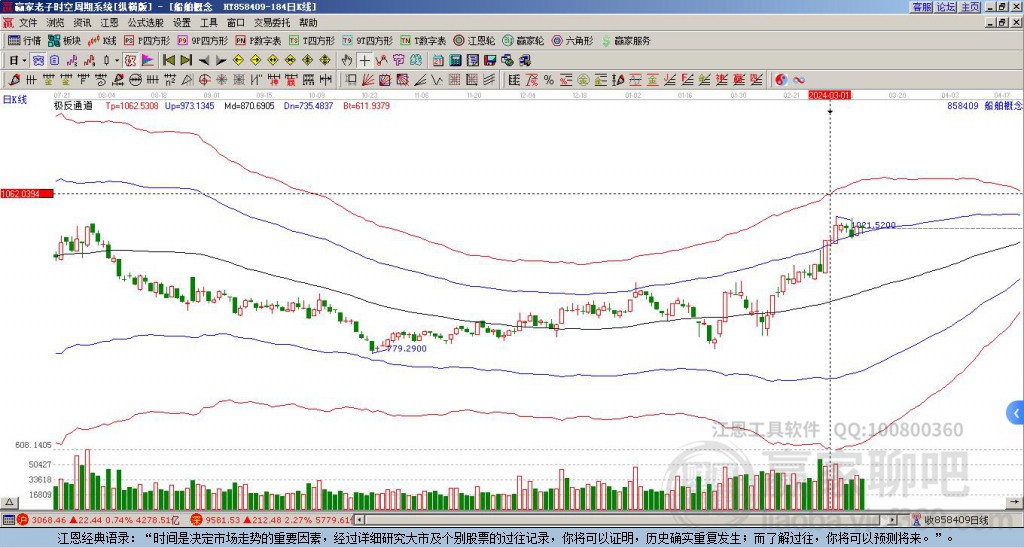Open the 六角形 hexagon tool
Screen dimensions: 1024x548
point(573,40)
